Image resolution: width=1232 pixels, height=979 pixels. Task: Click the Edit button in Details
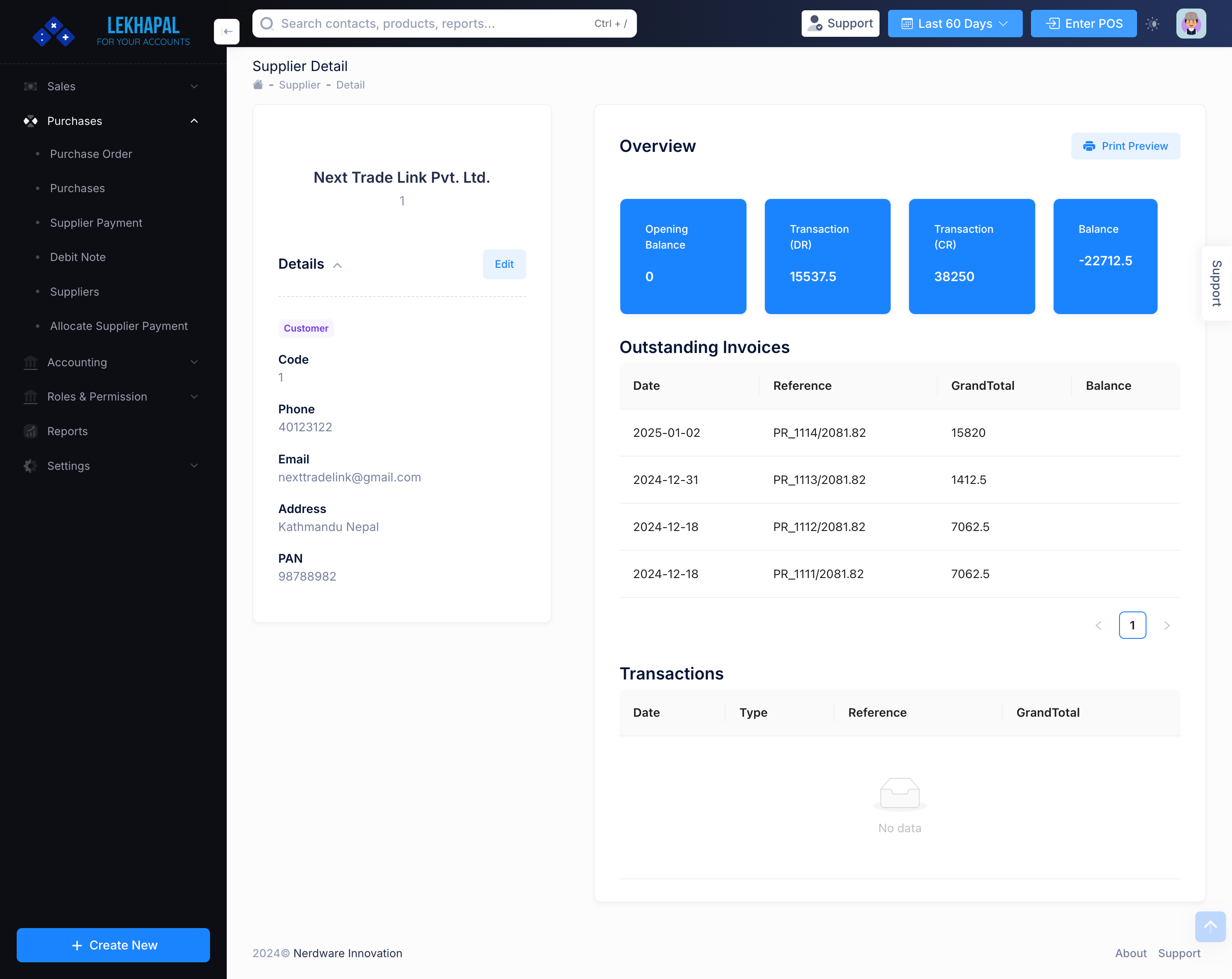tap(504, 264)
